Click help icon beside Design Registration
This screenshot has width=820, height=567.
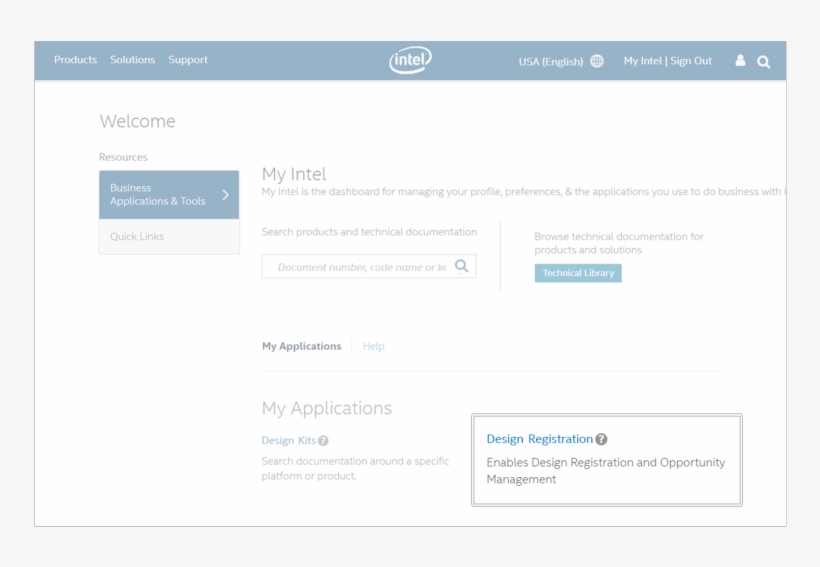pyautogui.click(x=601, y=439)
